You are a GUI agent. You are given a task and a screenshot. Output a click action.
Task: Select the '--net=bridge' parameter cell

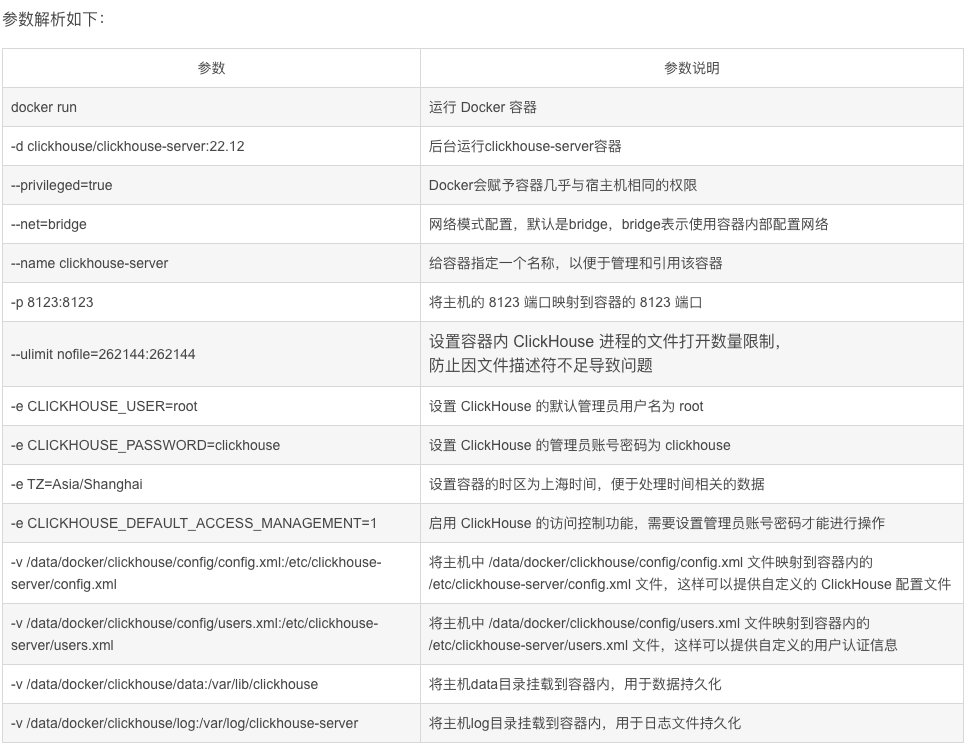tap(211, 224)
